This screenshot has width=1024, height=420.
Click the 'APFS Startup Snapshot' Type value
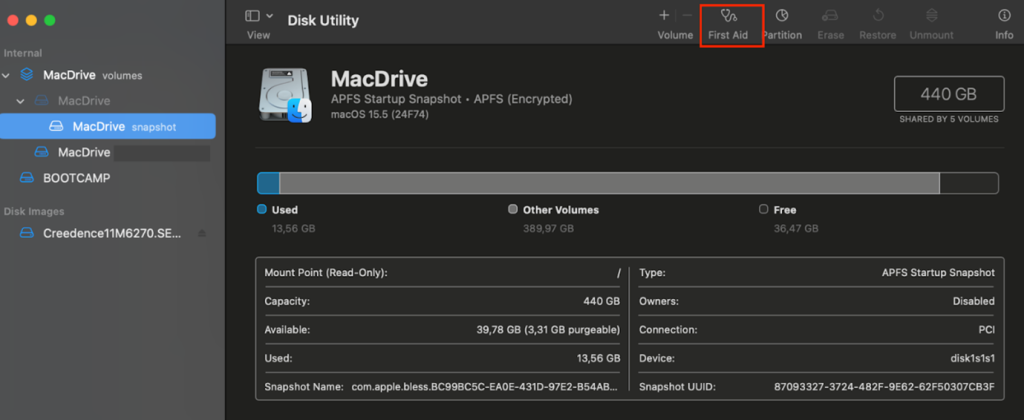point(938,272)
